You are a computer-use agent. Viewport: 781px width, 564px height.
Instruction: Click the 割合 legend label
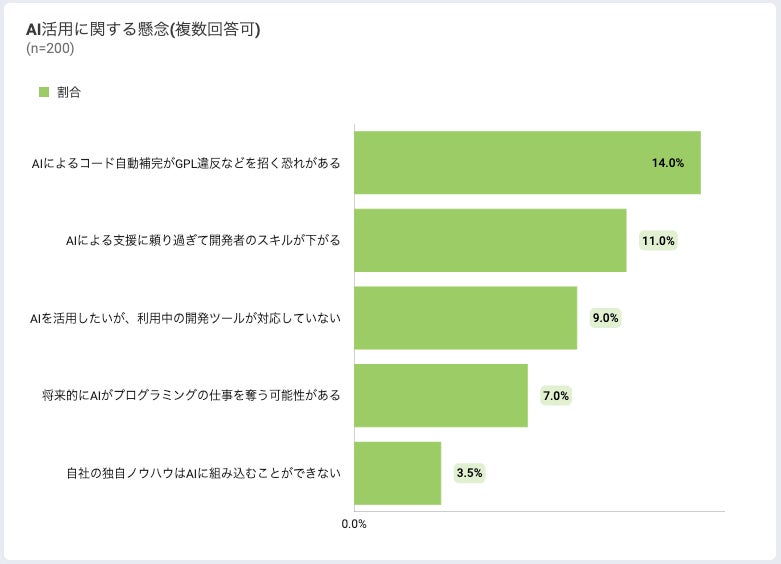69,93
